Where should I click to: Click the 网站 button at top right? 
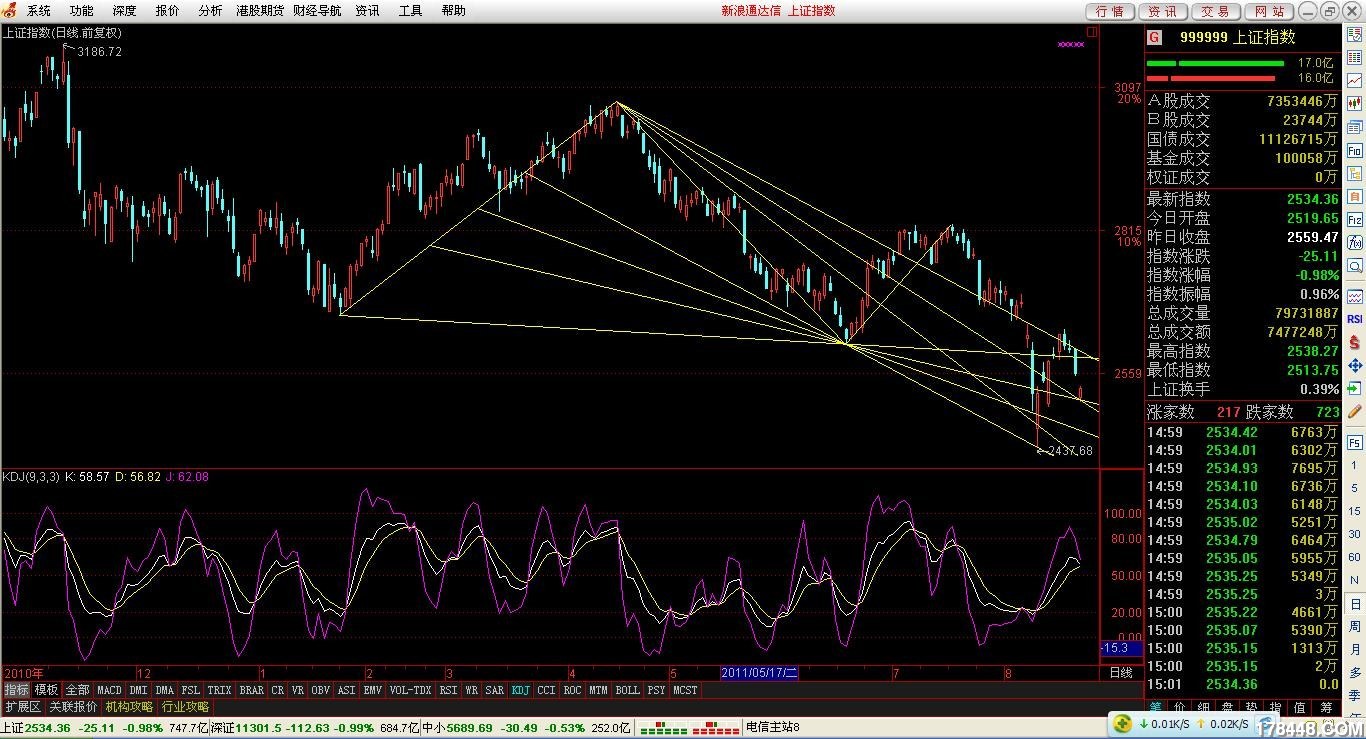(x=1268, y=11)
